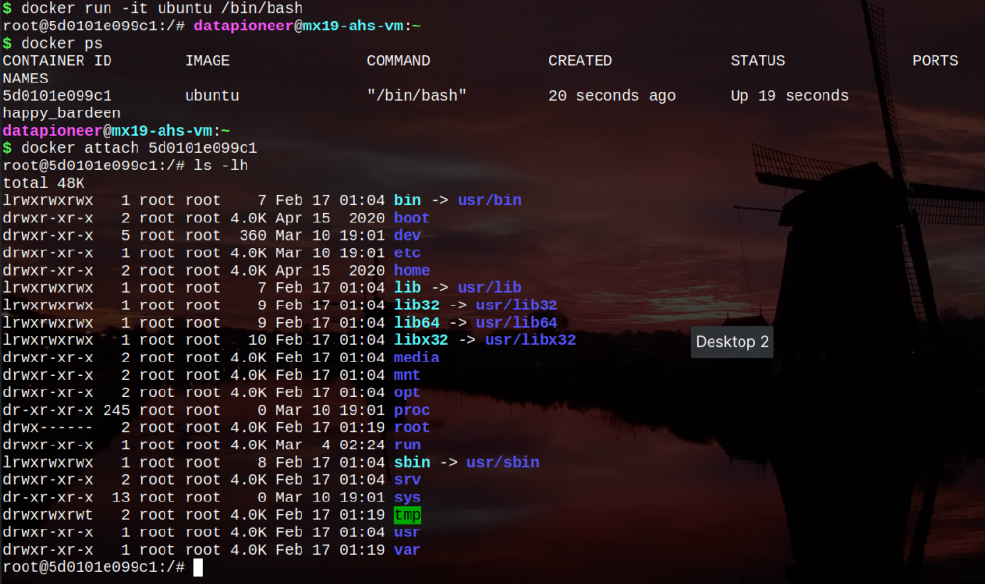Click the terminal cursor block at final prompt
The width and height of the screenshot is (985, 584).
[198, 568]
